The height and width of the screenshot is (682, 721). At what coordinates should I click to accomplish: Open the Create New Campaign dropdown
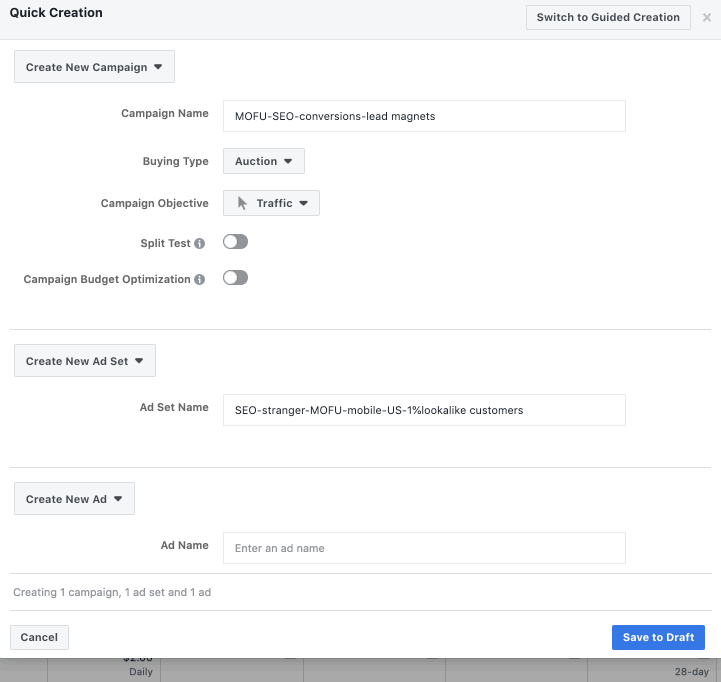(94, 67)
